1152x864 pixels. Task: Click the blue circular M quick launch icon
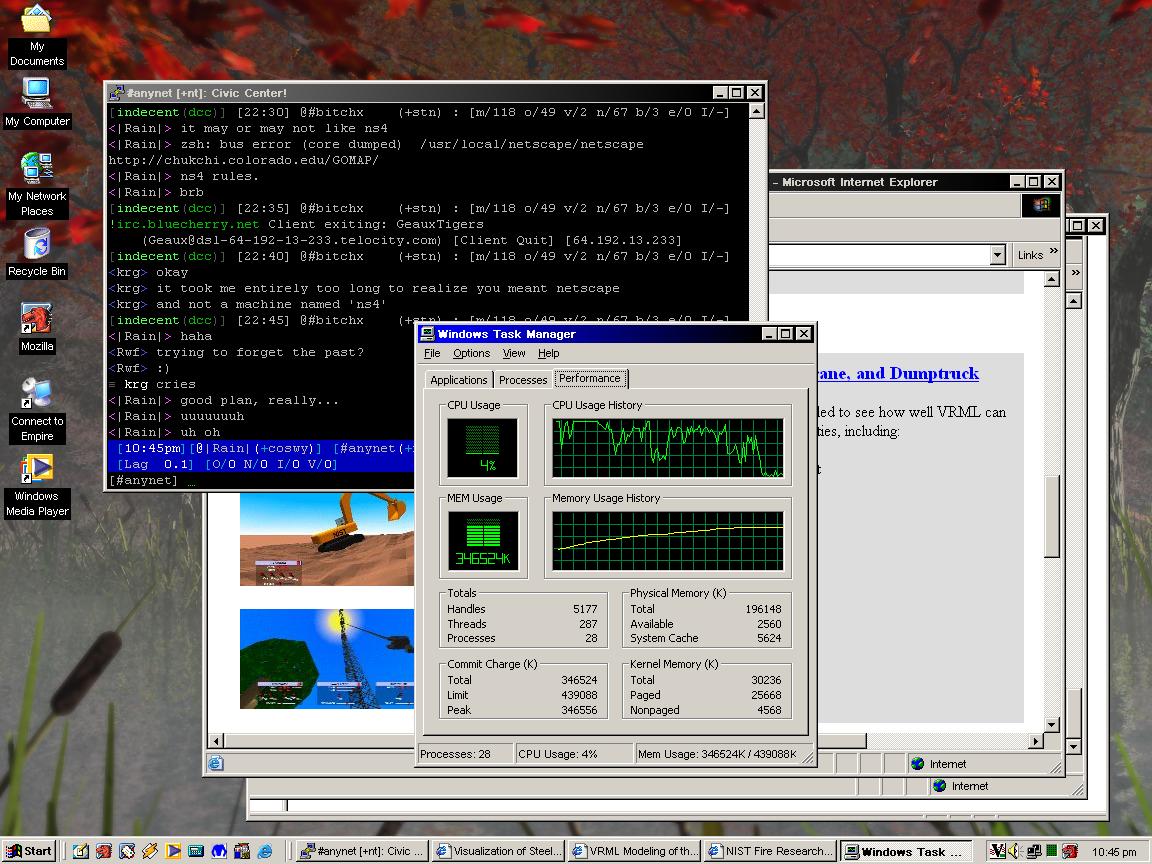point(219,851)
